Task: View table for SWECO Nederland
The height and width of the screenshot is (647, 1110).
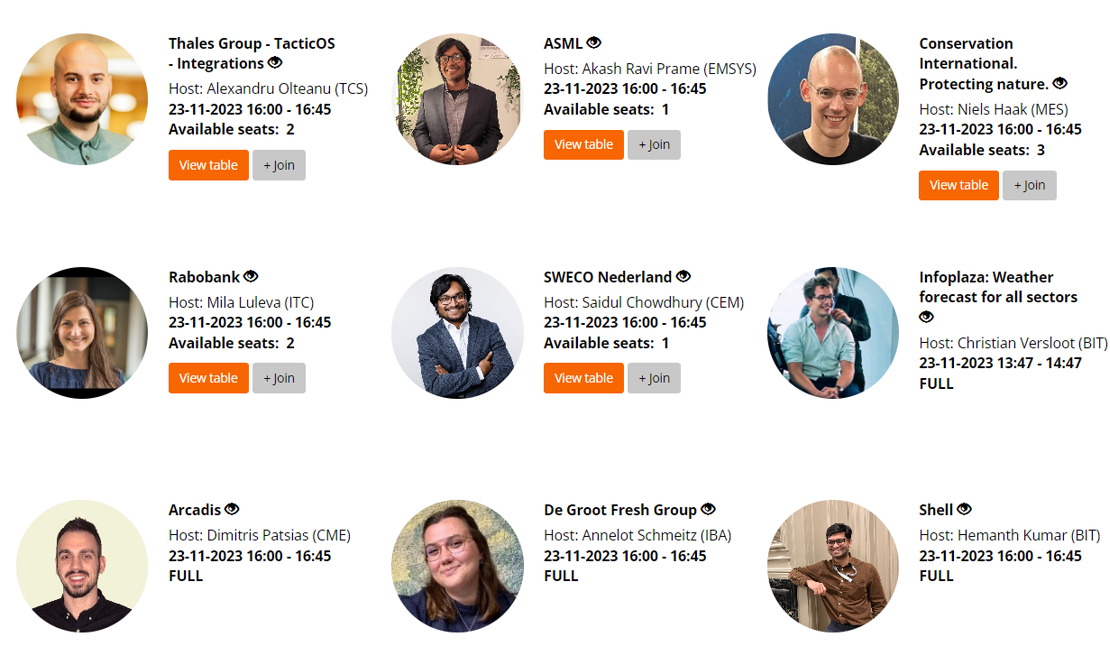Action: click(x=583, y=378)
